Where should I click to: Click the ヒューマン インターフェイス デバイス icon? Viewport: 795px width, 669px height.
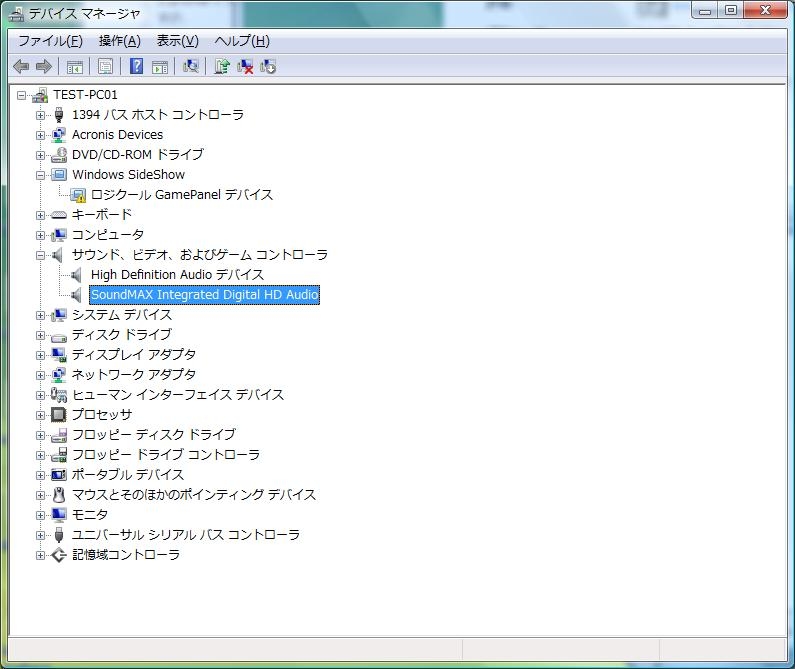click(x=59, y=395)
